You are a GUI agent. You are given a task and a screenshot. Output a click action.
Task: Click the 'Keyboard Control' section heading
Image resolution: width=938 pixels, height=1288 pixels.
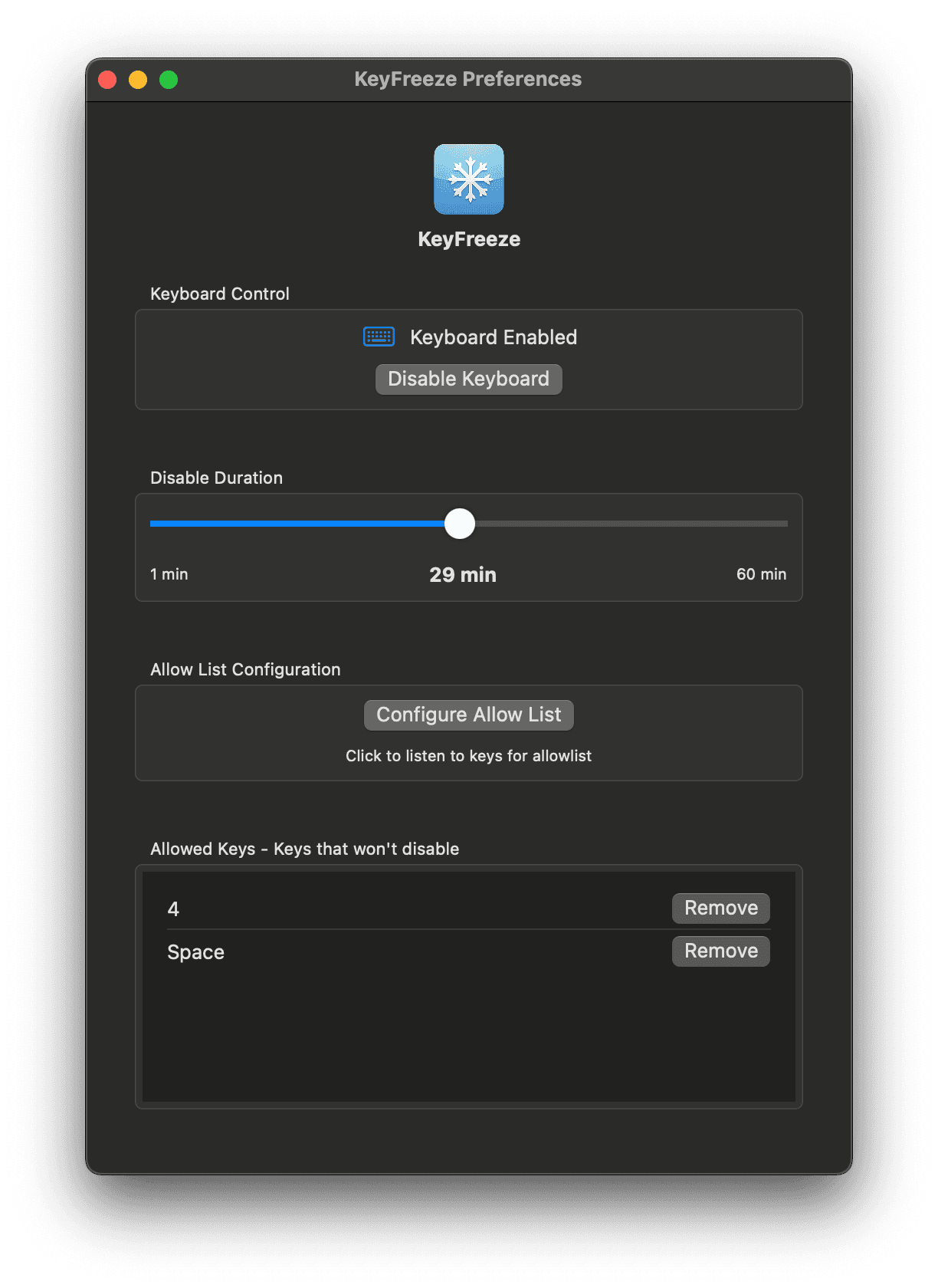coord(220,294)
